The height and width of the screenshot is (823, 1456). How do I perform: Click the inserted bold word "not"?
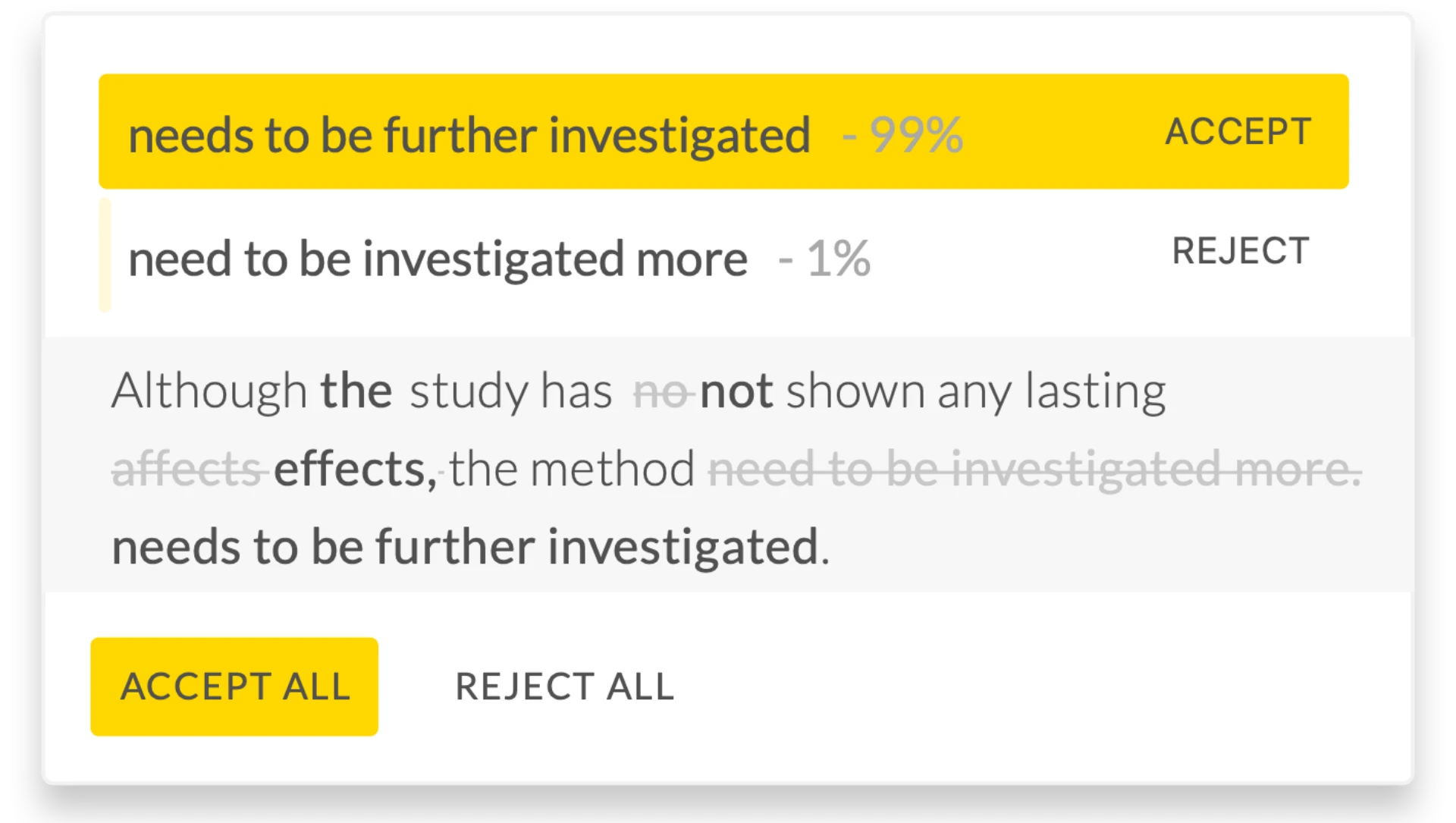(736, 391)
